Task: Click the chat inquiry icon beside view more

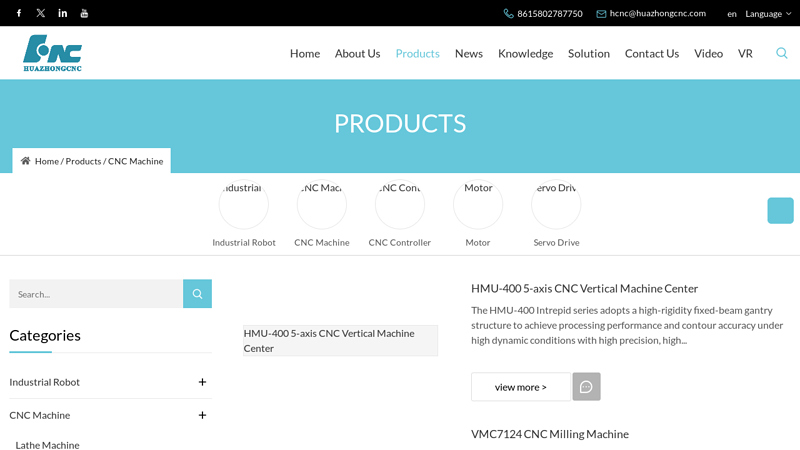Action: 586,387
